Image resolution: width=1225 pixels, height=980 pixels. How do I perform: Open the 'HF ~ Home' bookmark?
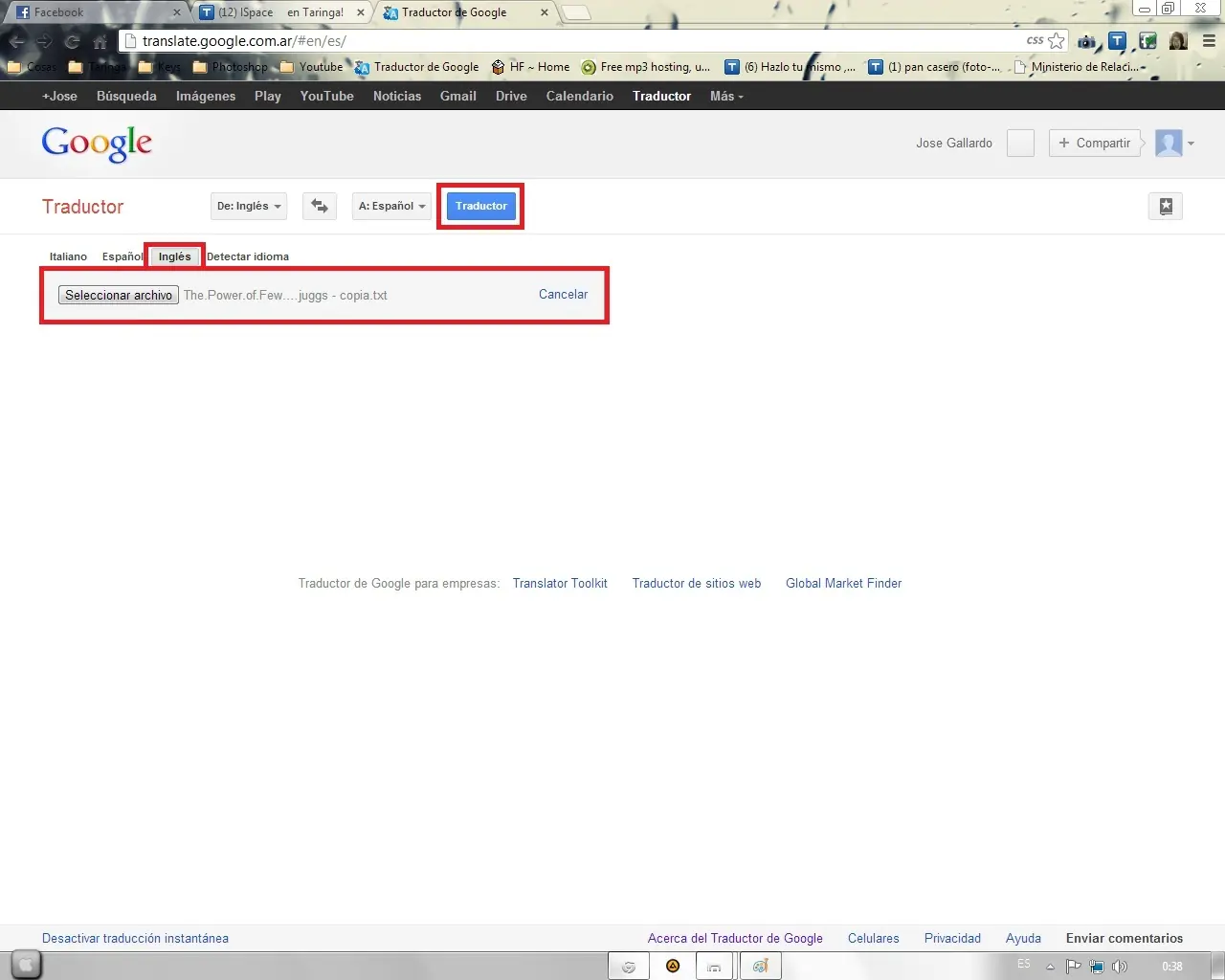530,67
